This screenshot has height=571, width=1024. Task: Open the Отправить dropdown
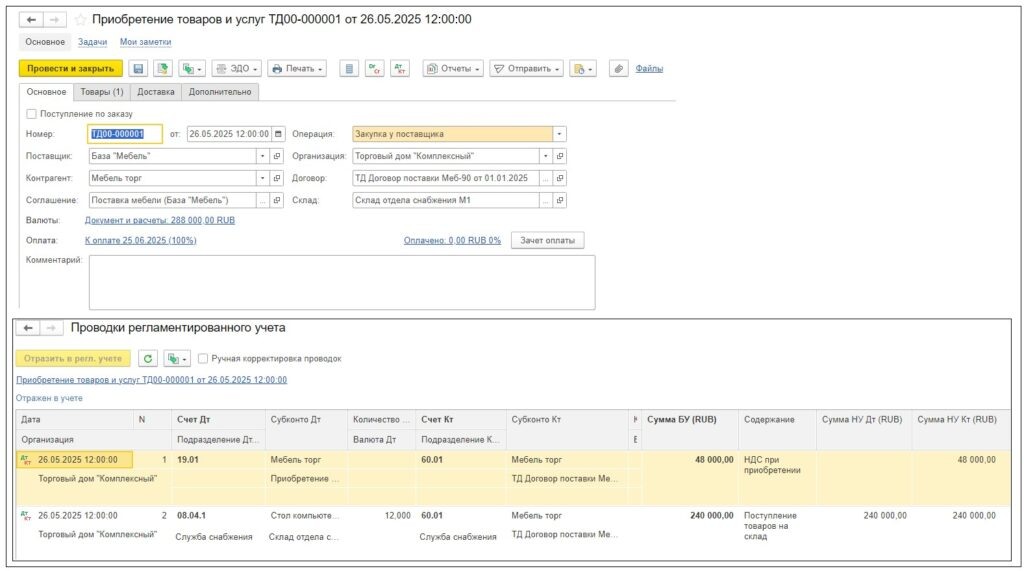click(526, 69)
